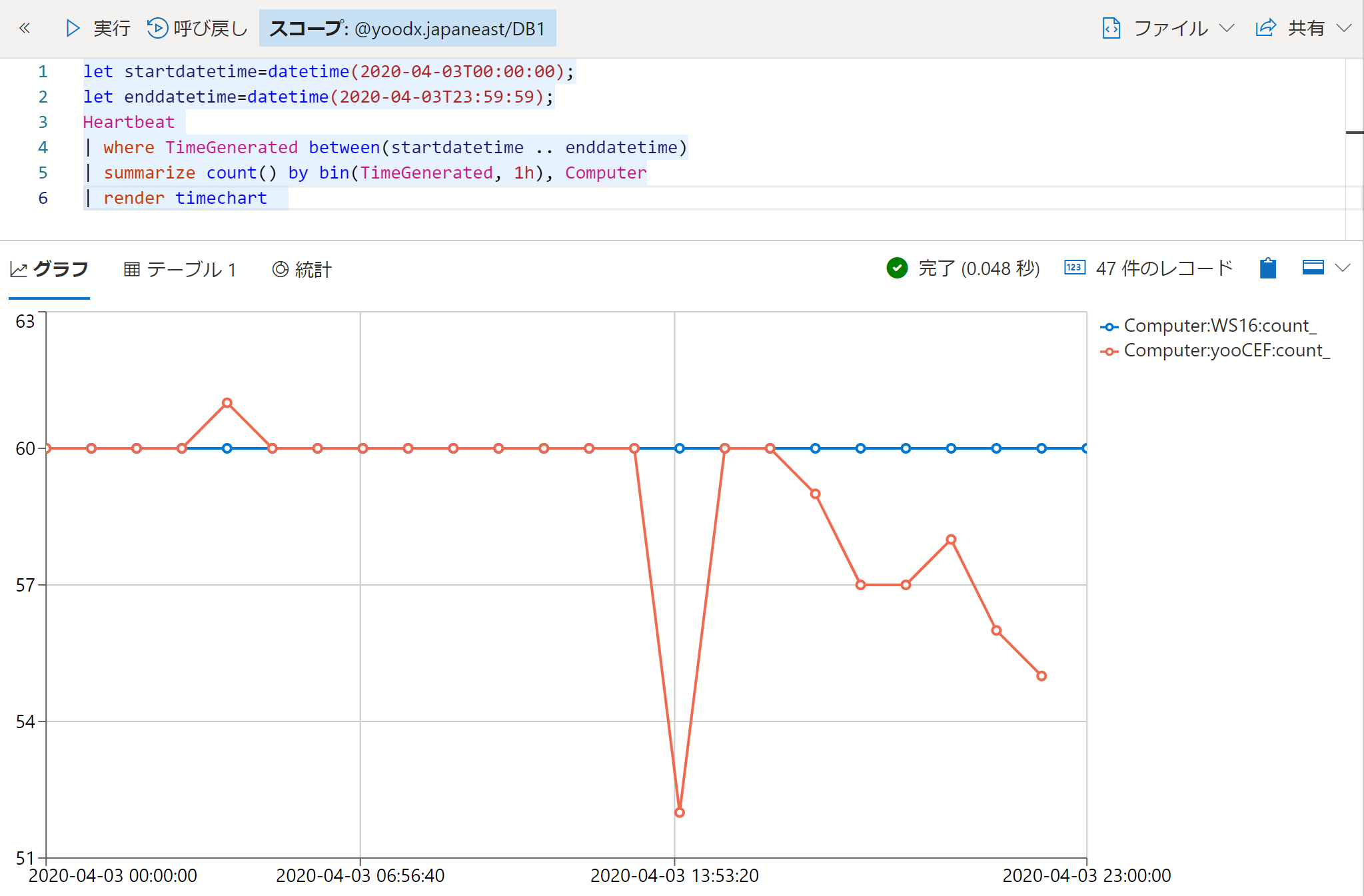Expand the ファイル dropdown chevron
The height and width of the screenshot is (896, 1364).
point(1227,28)
